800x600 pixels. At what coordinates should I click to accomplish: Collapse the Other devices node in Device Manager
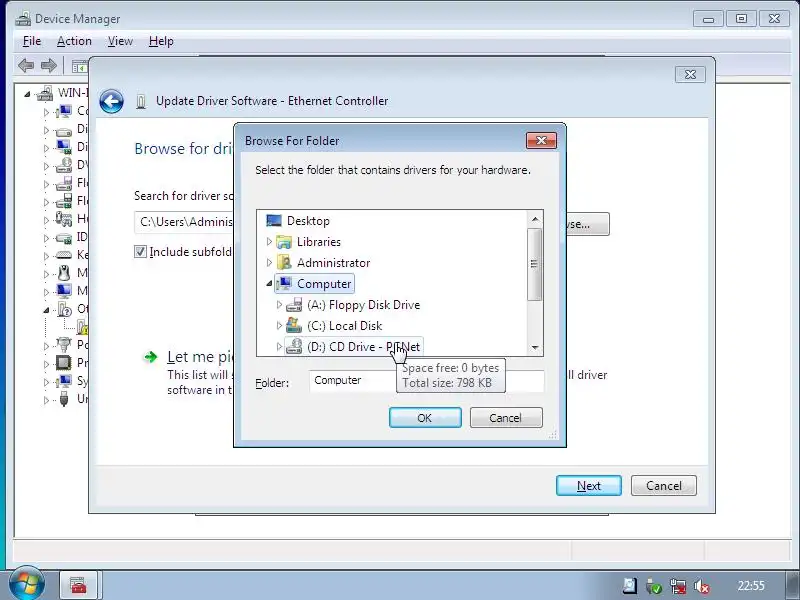[x=46, y=310]
